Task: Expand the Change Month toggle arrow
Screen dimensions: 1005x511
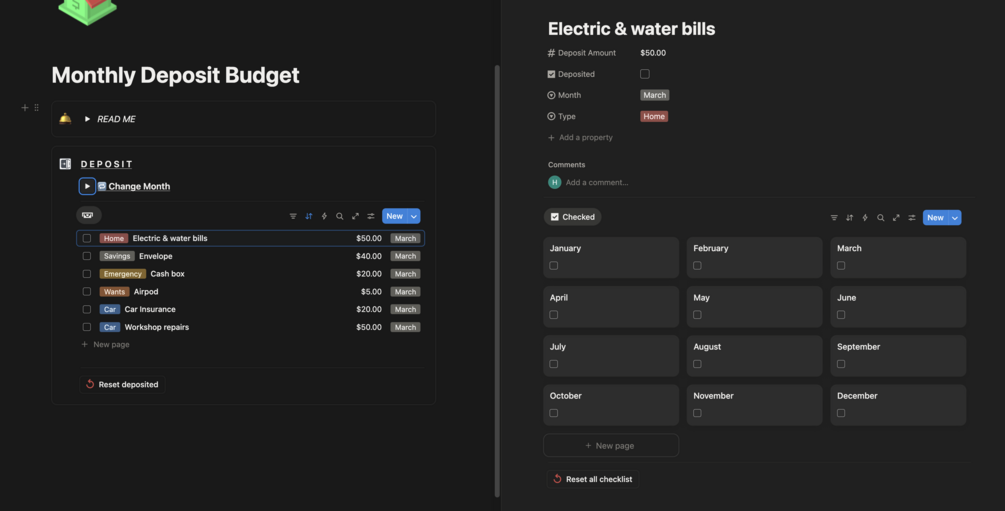Action: (88, 186)
